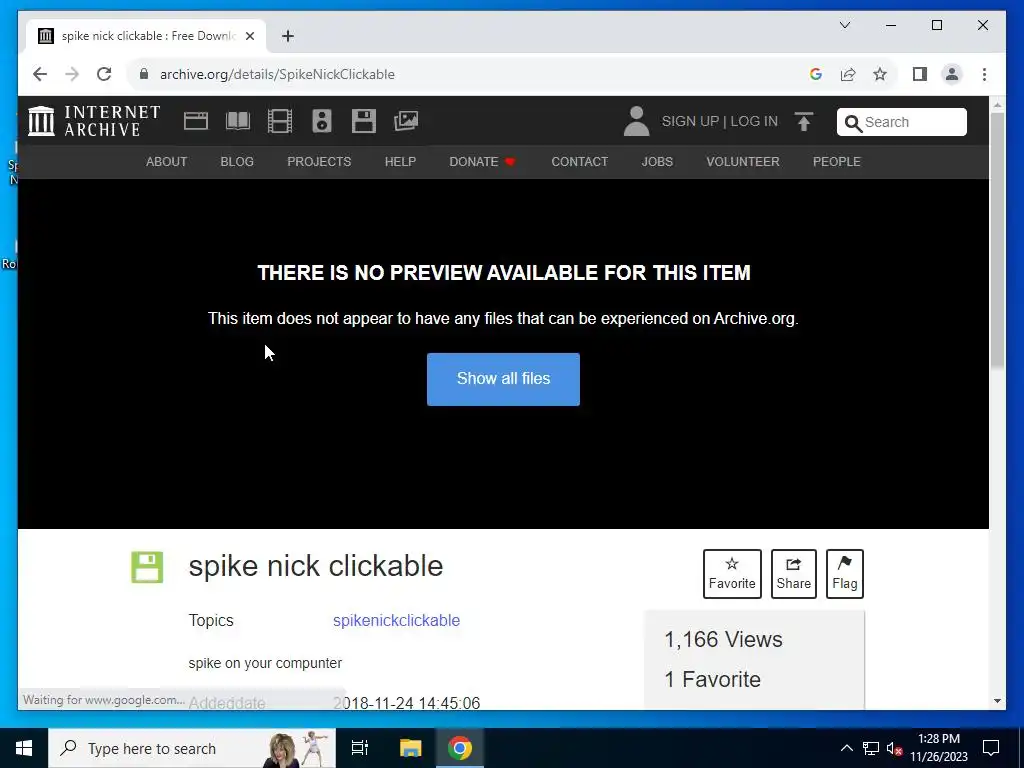Click the muted volume tray icon
1024x768 pixels.
pyautogui.click(x=895, y=748)
